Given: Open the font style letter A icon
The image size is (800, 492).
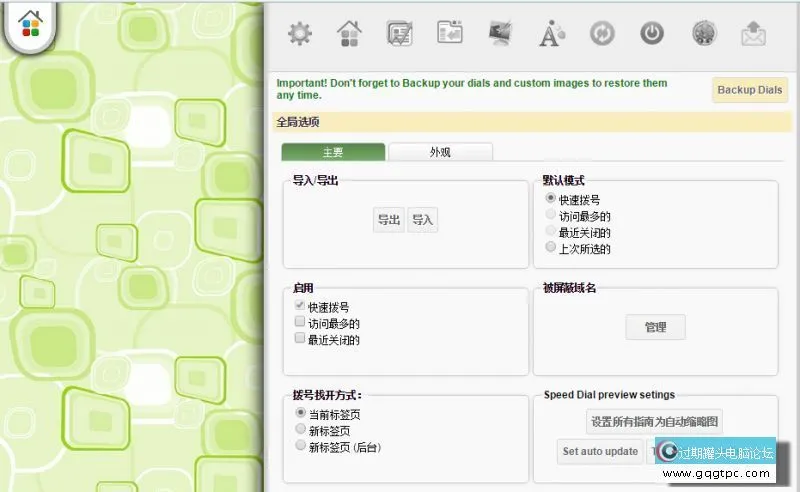Looking at the screenshot, I should (551, 34).
